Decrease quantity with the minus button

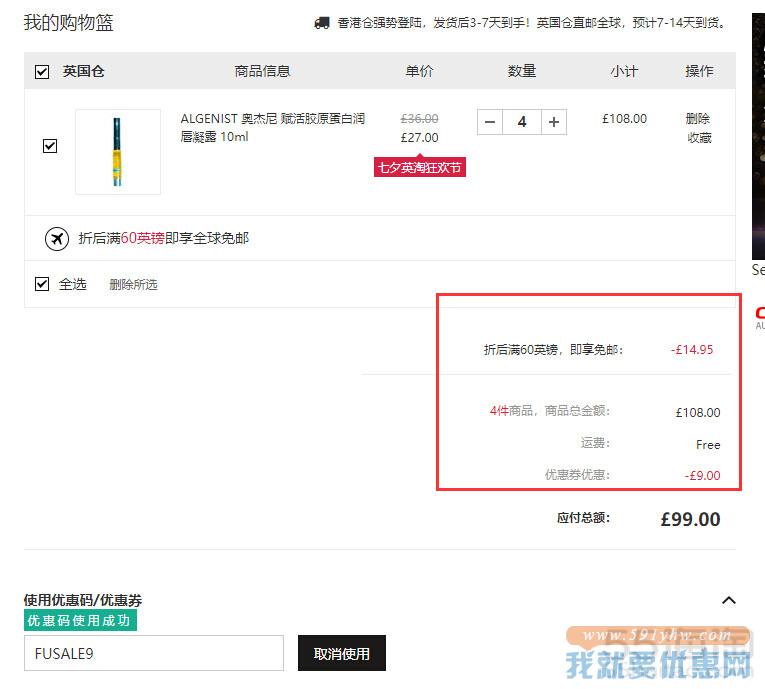tap(490, 122)
